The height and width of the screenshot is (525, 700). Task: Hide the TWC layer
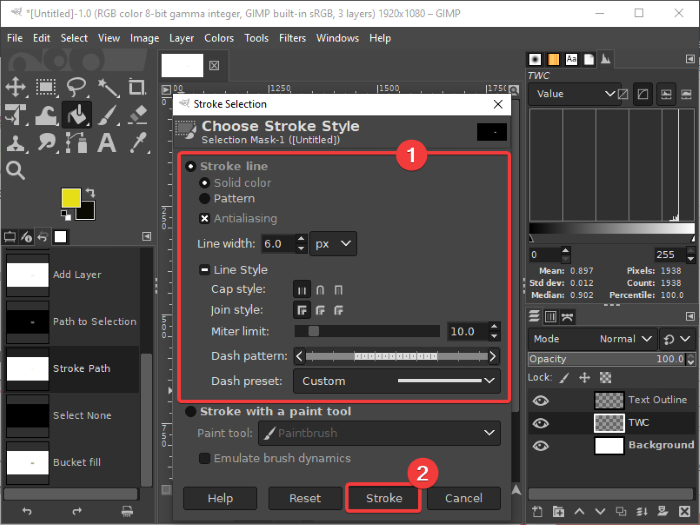(541, 423)
